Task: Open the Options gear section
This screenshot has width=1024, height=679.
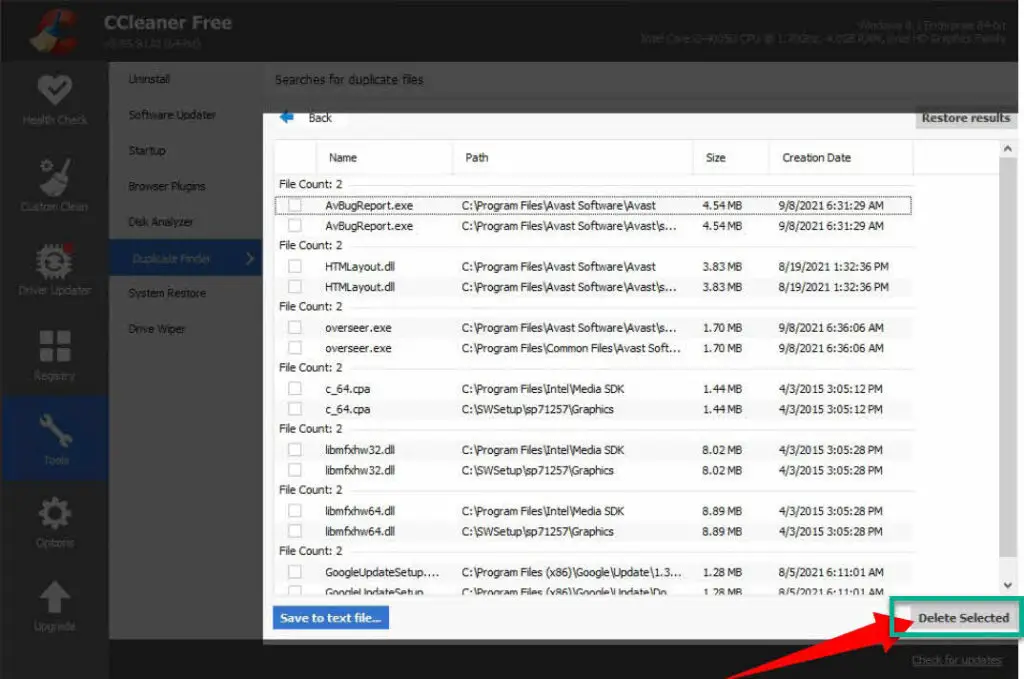Action: click(x=55, y=522)
